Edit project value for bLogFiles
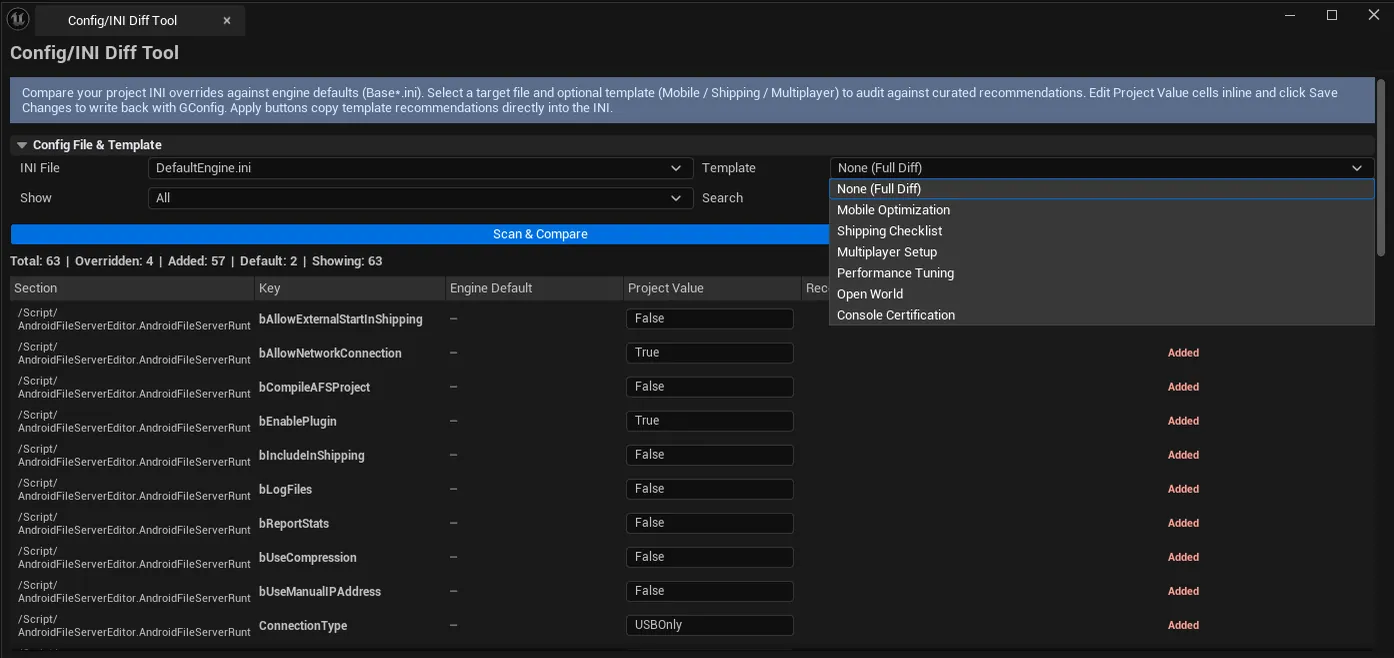 tap(710, 489)
